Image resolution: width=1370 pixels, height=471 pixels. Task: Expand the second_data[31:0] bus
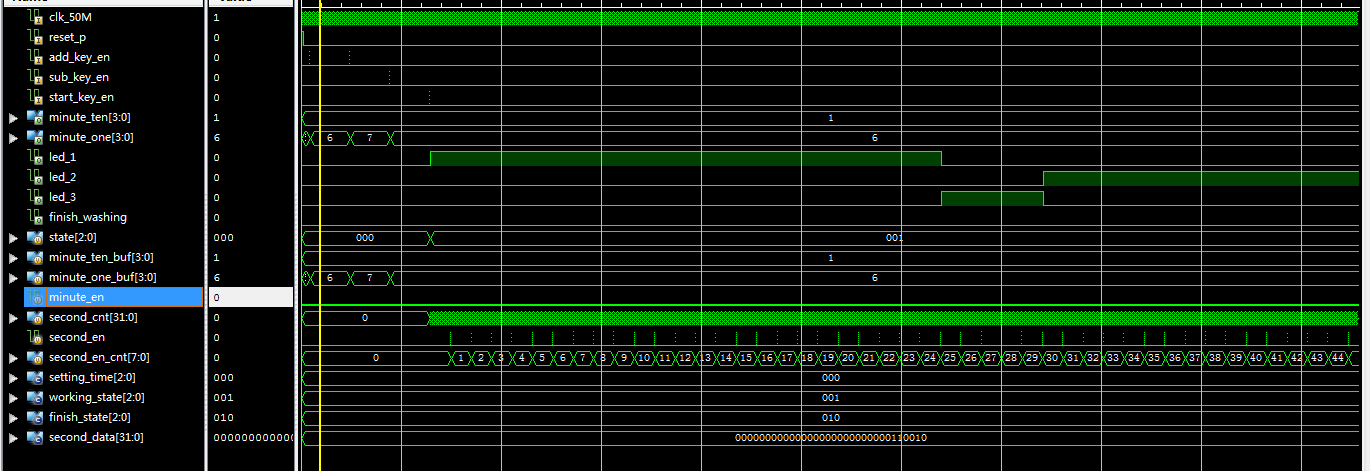(x=13, y=437)
